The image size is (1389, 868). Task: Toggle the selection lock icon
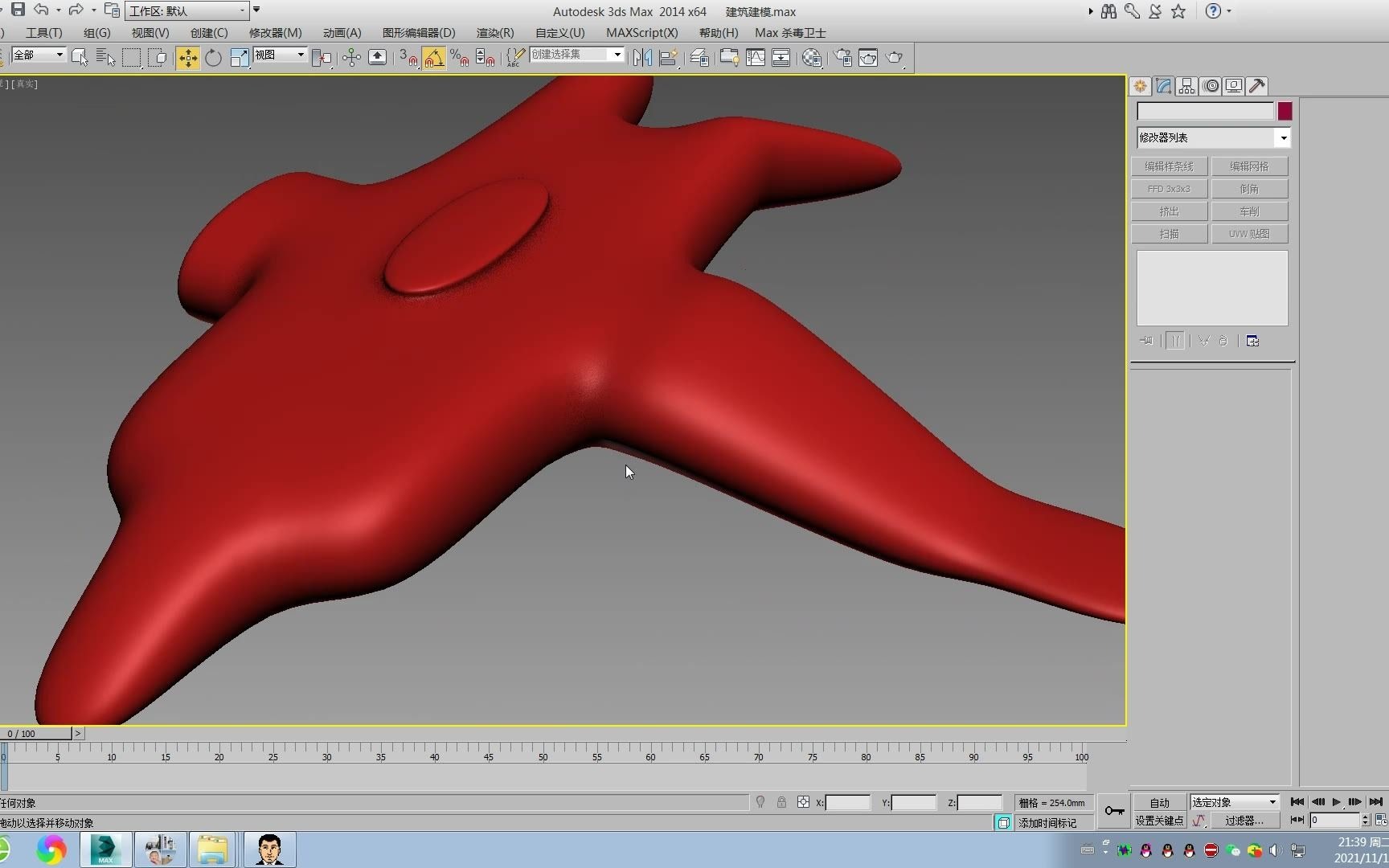[781, 802]
